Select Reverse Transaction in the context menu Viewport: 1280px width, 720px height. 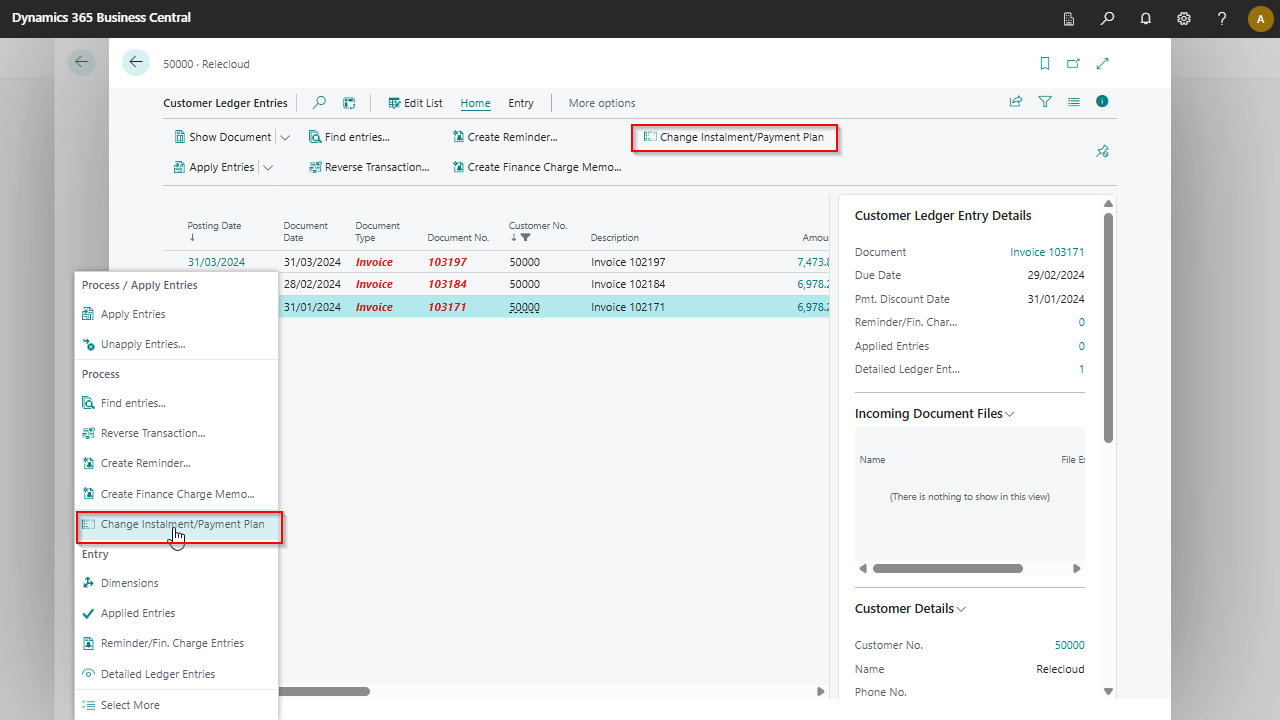(x=176, y=433)
